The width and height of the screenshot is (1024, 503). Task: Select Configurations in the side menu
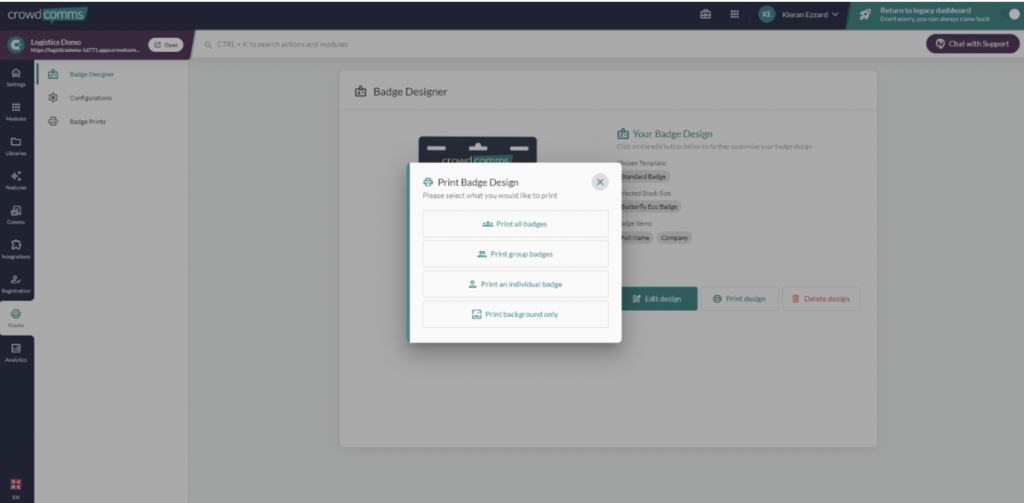[90, 98]
